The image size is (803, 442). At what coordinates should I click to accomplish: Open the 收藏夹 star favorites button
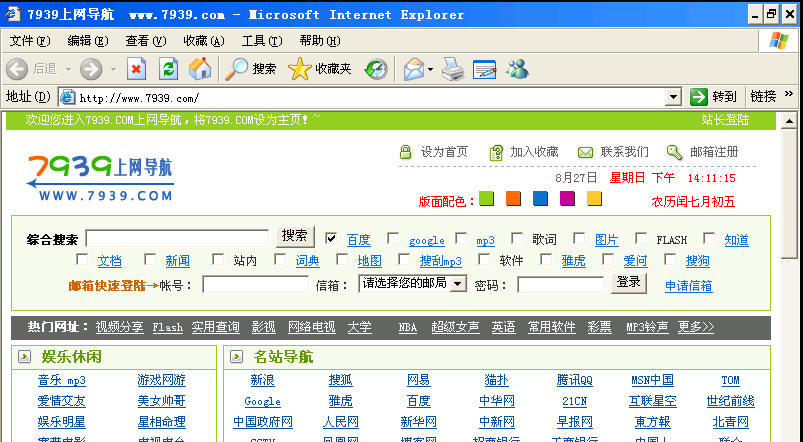point(320,69)
